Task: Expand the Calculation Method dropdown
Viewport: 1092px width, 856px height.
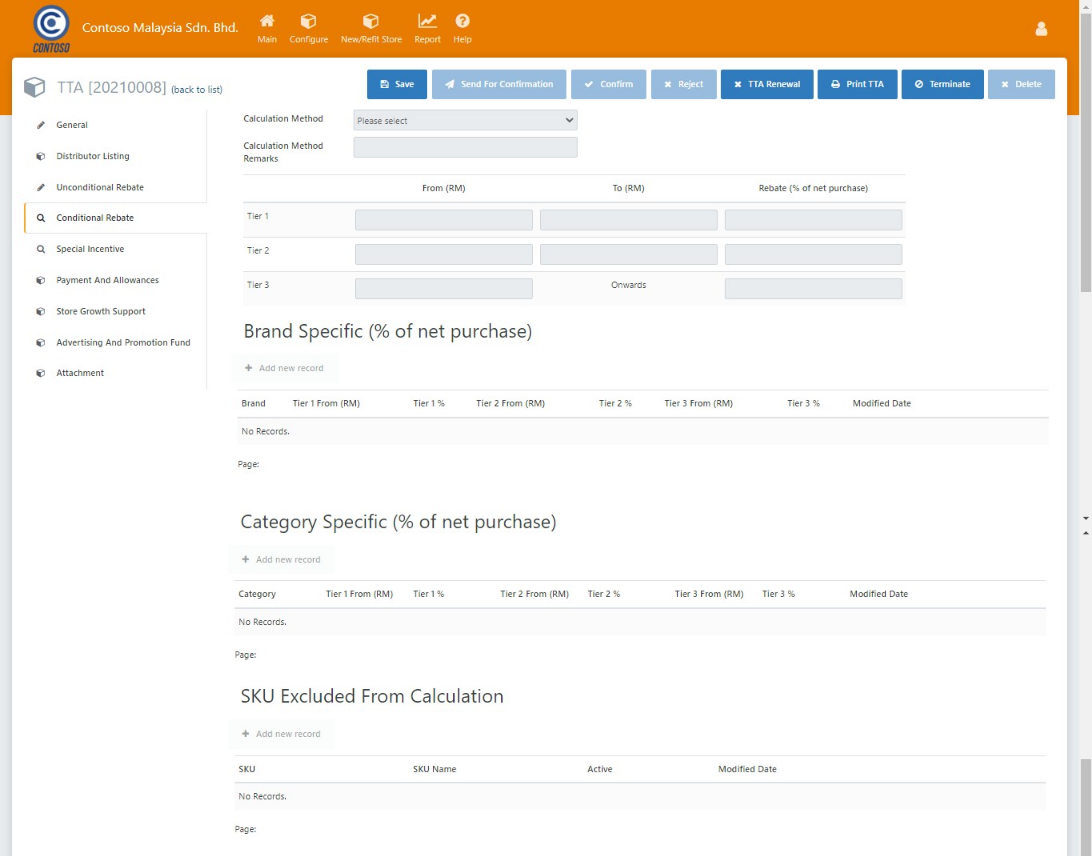Action: 465,121
